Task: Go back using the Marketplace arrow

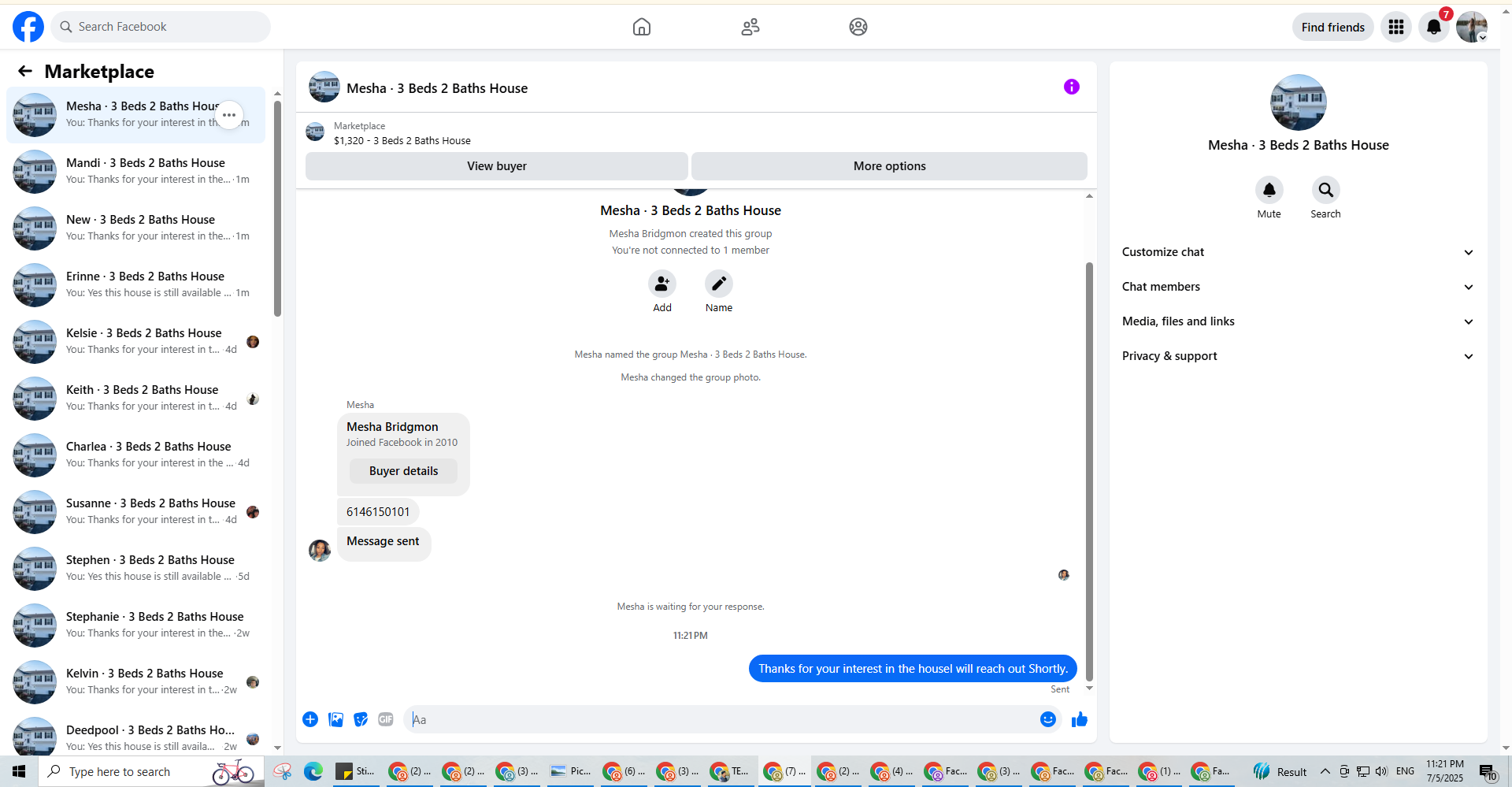Action: coord(25,72)
